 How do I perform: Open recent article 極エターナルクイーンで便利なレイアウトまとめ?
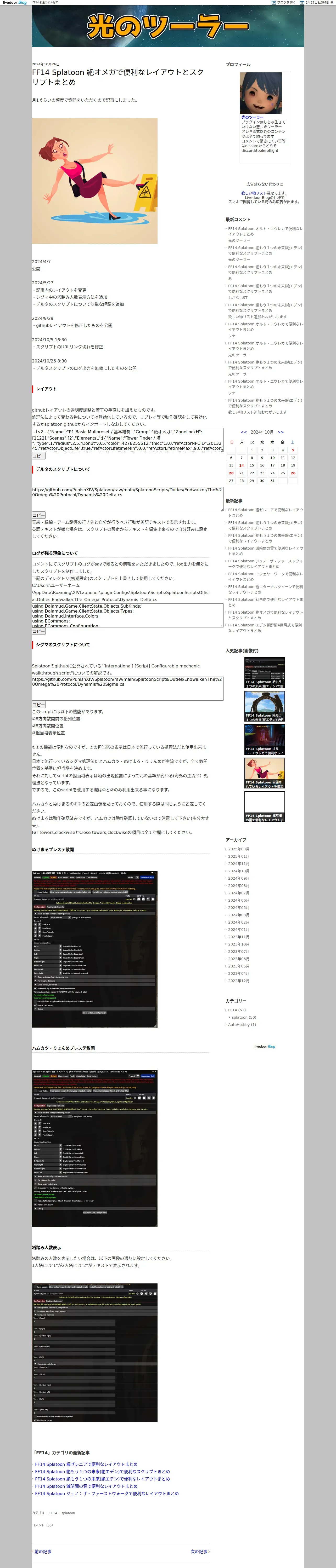tap(265, 589)
